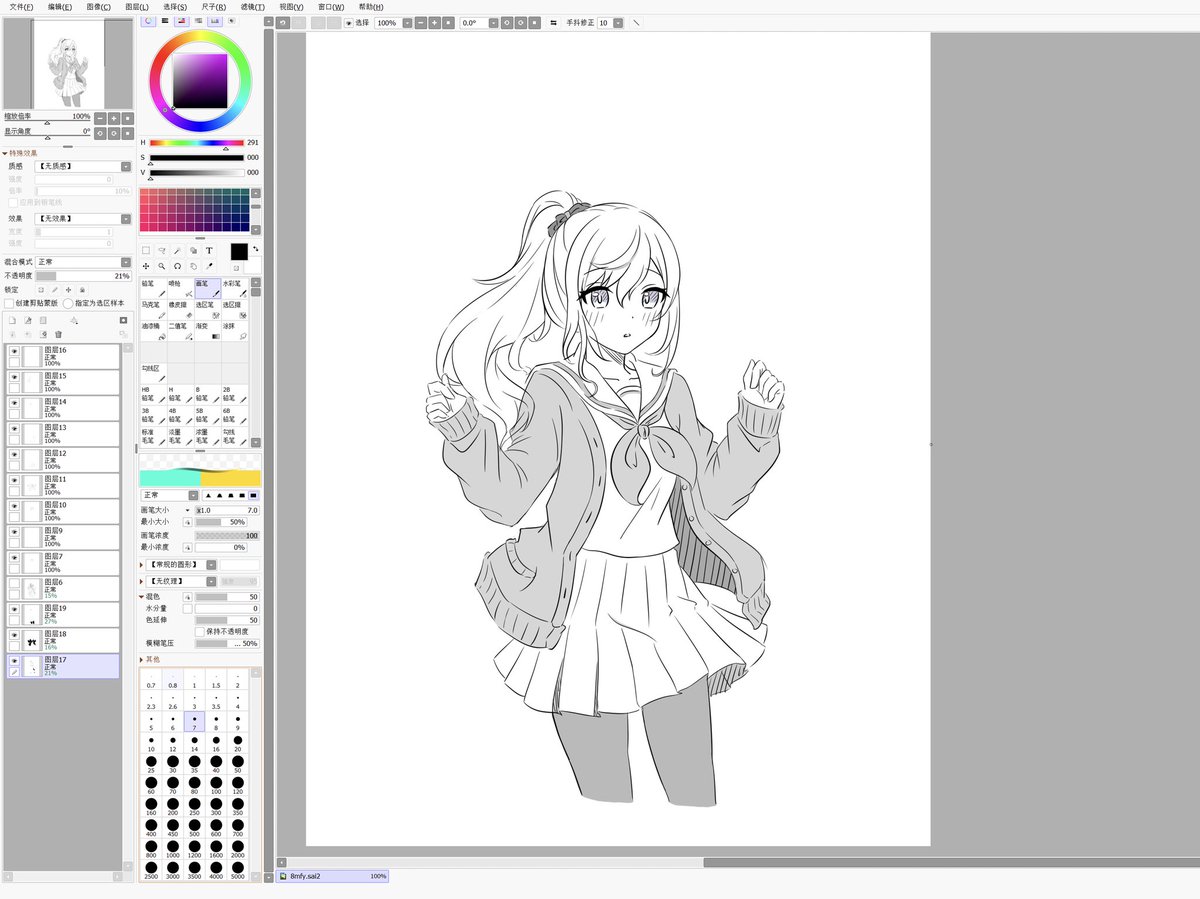
Task: Enable the 创建剪贴蒙版 checkbox
Action: [x=9, y=303]
